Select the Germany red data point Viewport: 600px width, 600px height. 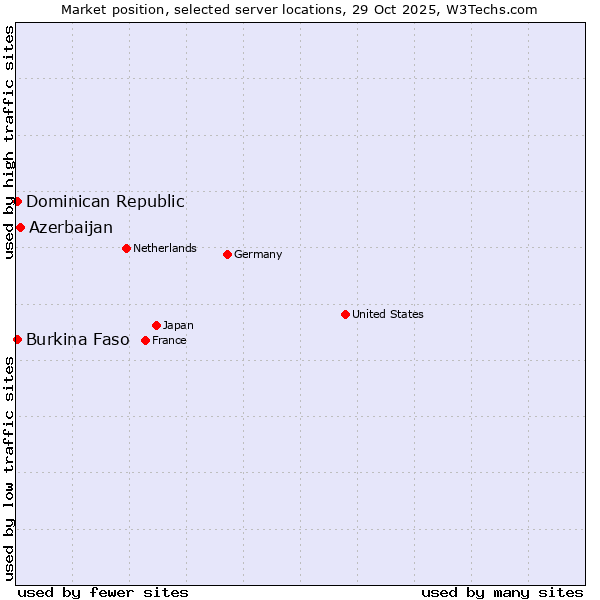click(227, 254)
